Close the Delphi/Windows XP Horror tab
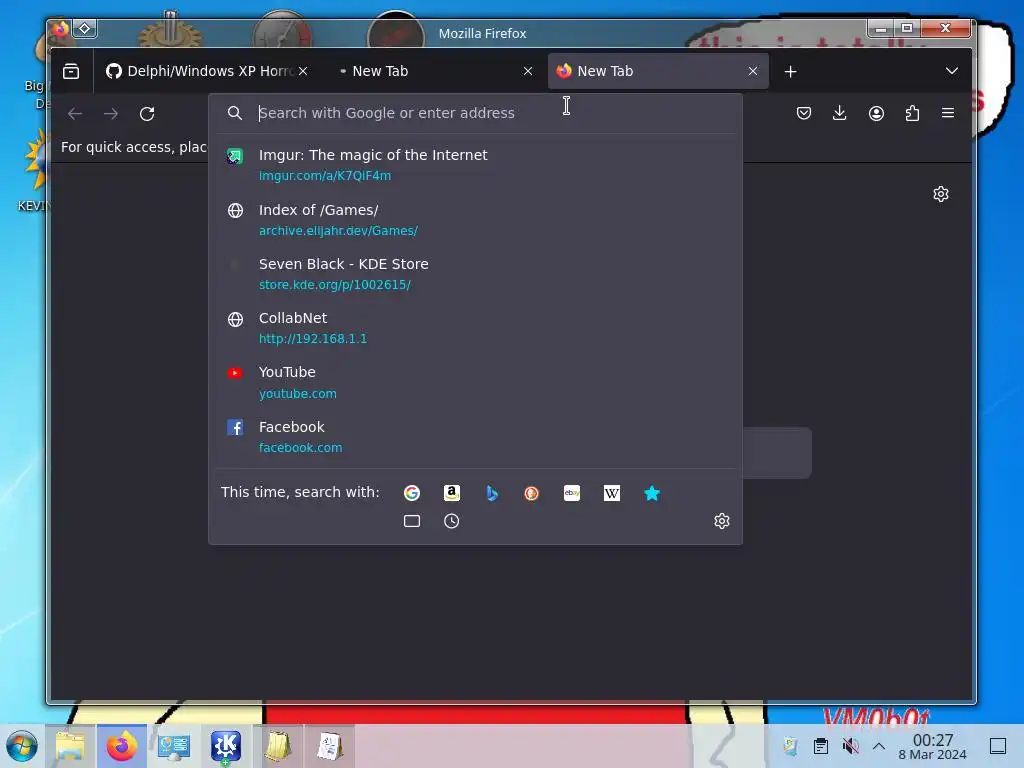Screen dimensions: 1024x768 [303, 71]
